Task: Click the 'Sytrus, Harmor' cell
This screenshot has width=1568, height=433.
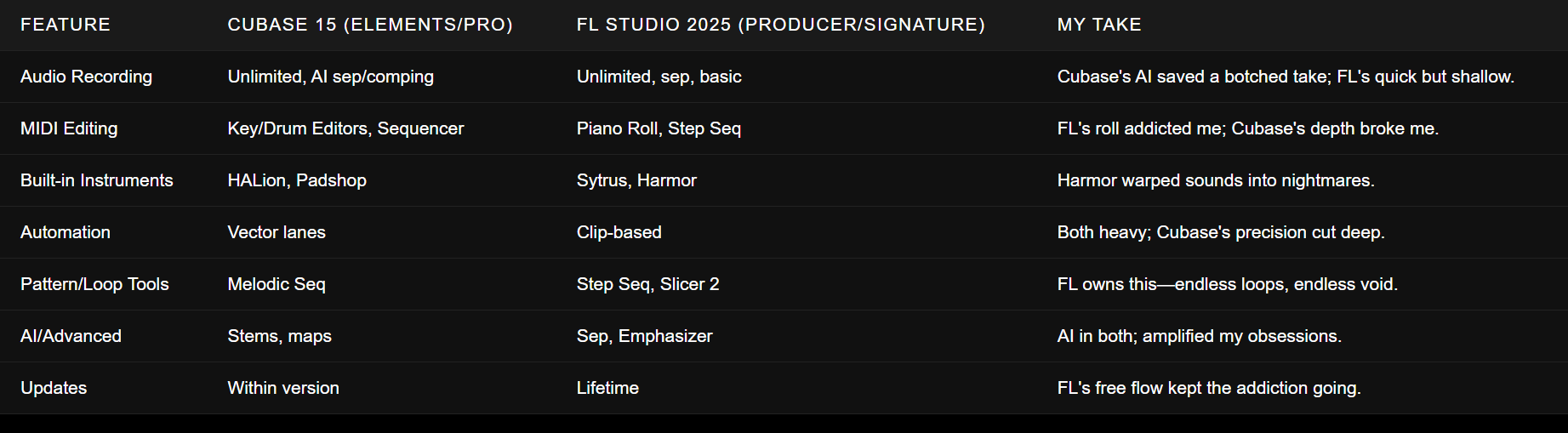Action: [x=636, y=180]
